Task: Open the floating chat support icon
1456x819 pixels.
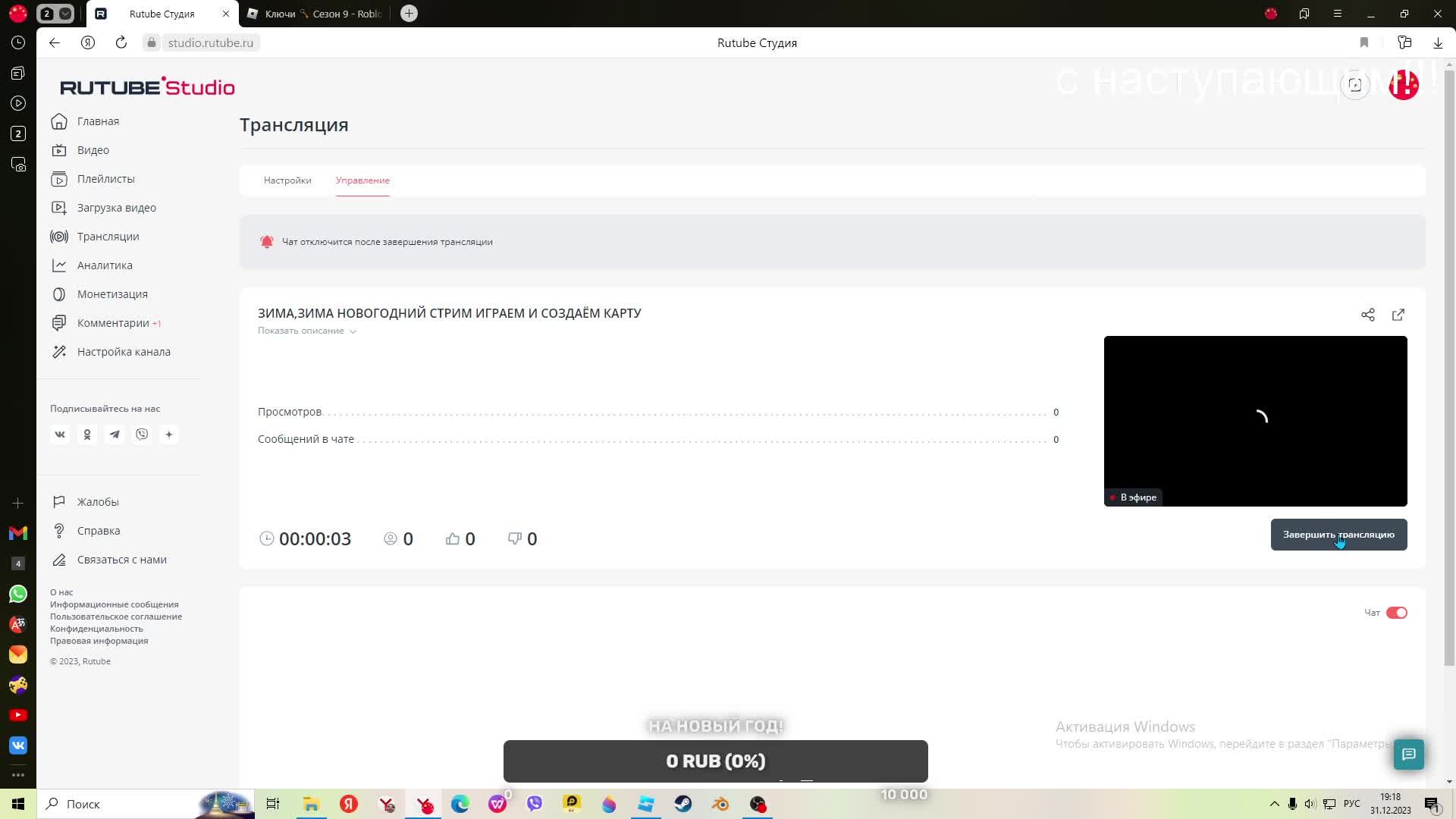Action: pos(1408,754)
